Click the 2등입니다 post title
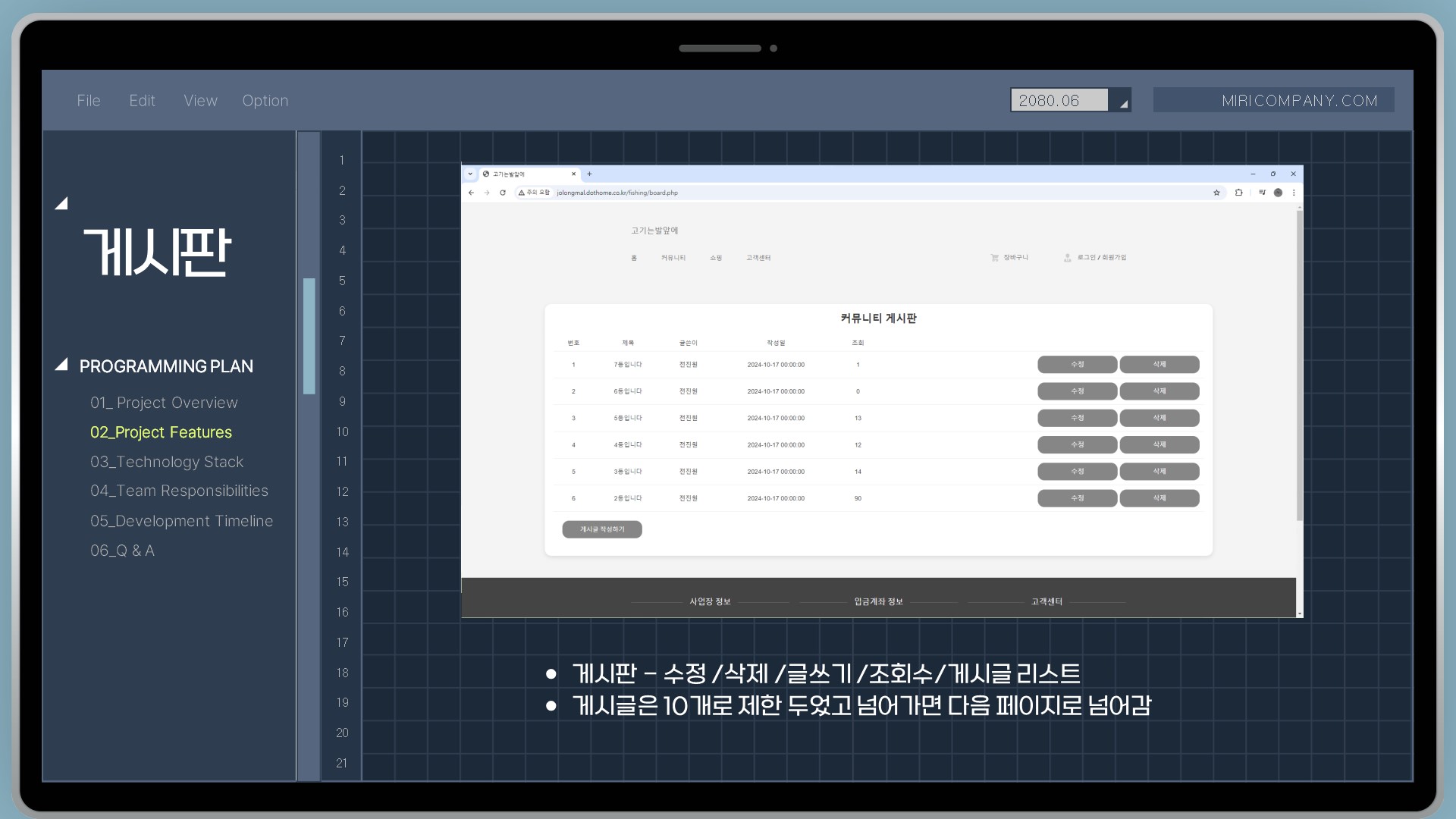Image resolution: width=1456 pixels, height=819 pixels. pos(628,498)
